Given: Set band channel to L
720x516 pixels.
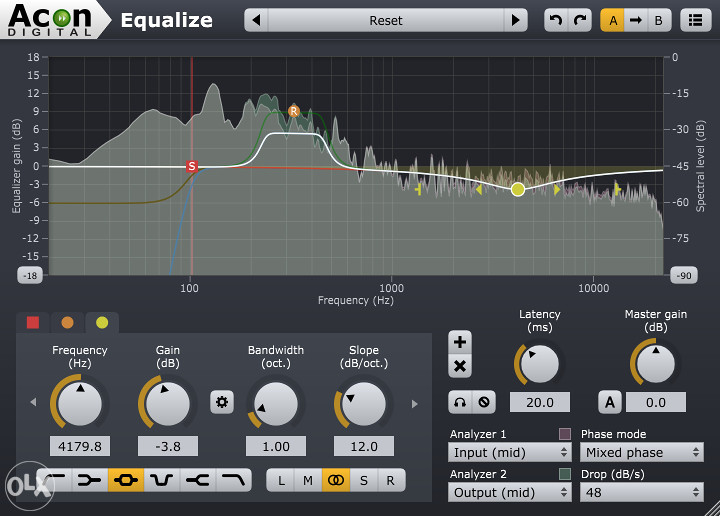Looking at the screenshot, I should (x=281, y=480).
